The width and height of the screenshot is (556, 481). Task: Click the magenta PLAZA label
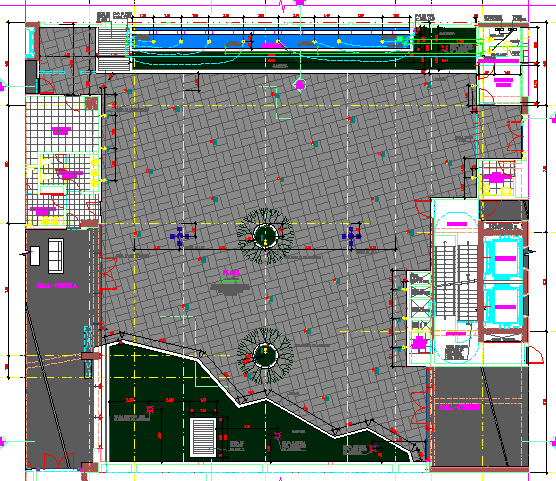232,272
